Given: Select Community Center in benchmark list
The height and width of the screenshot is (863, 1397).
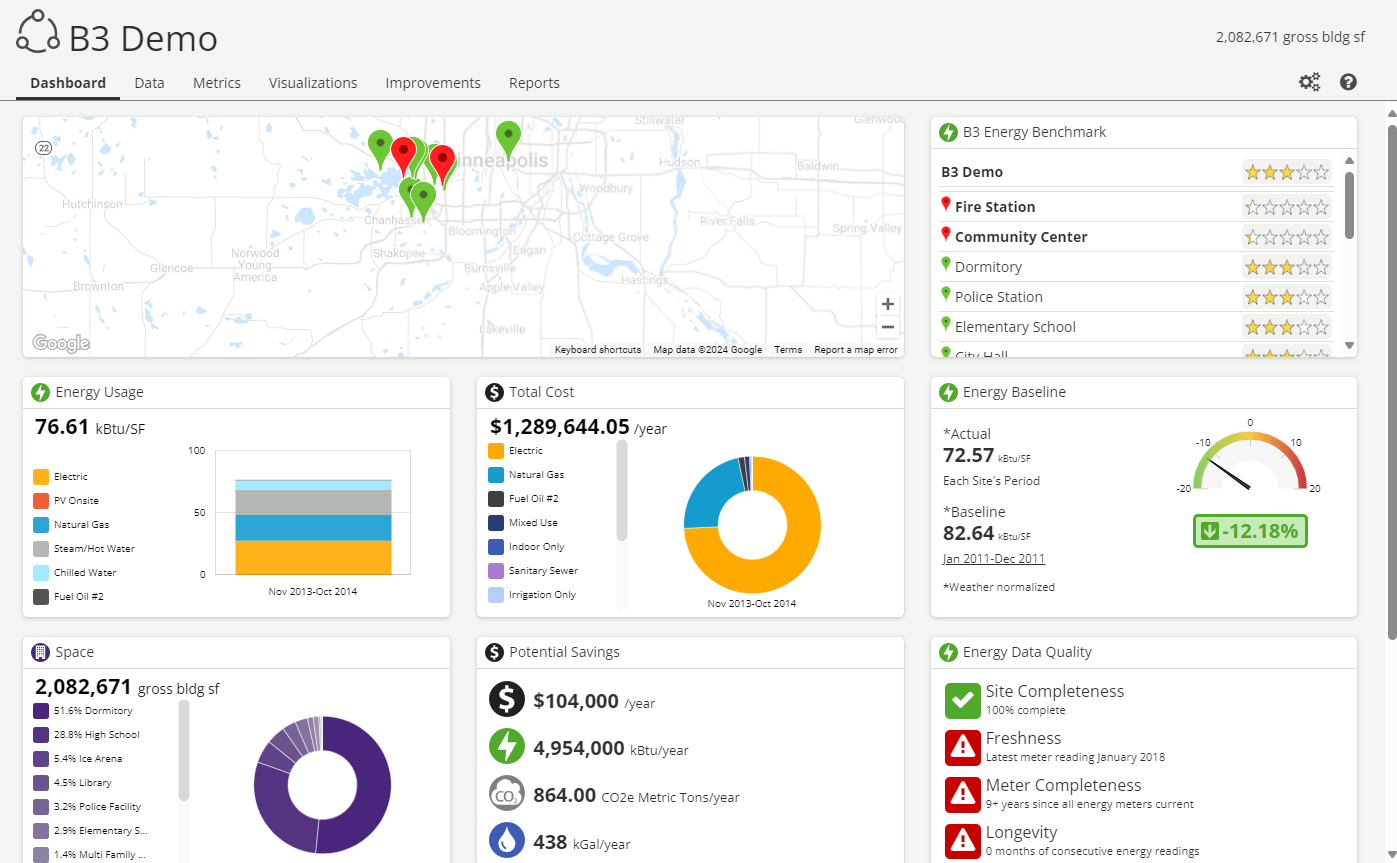Looking at the screenshot, I should [1021, 237].
